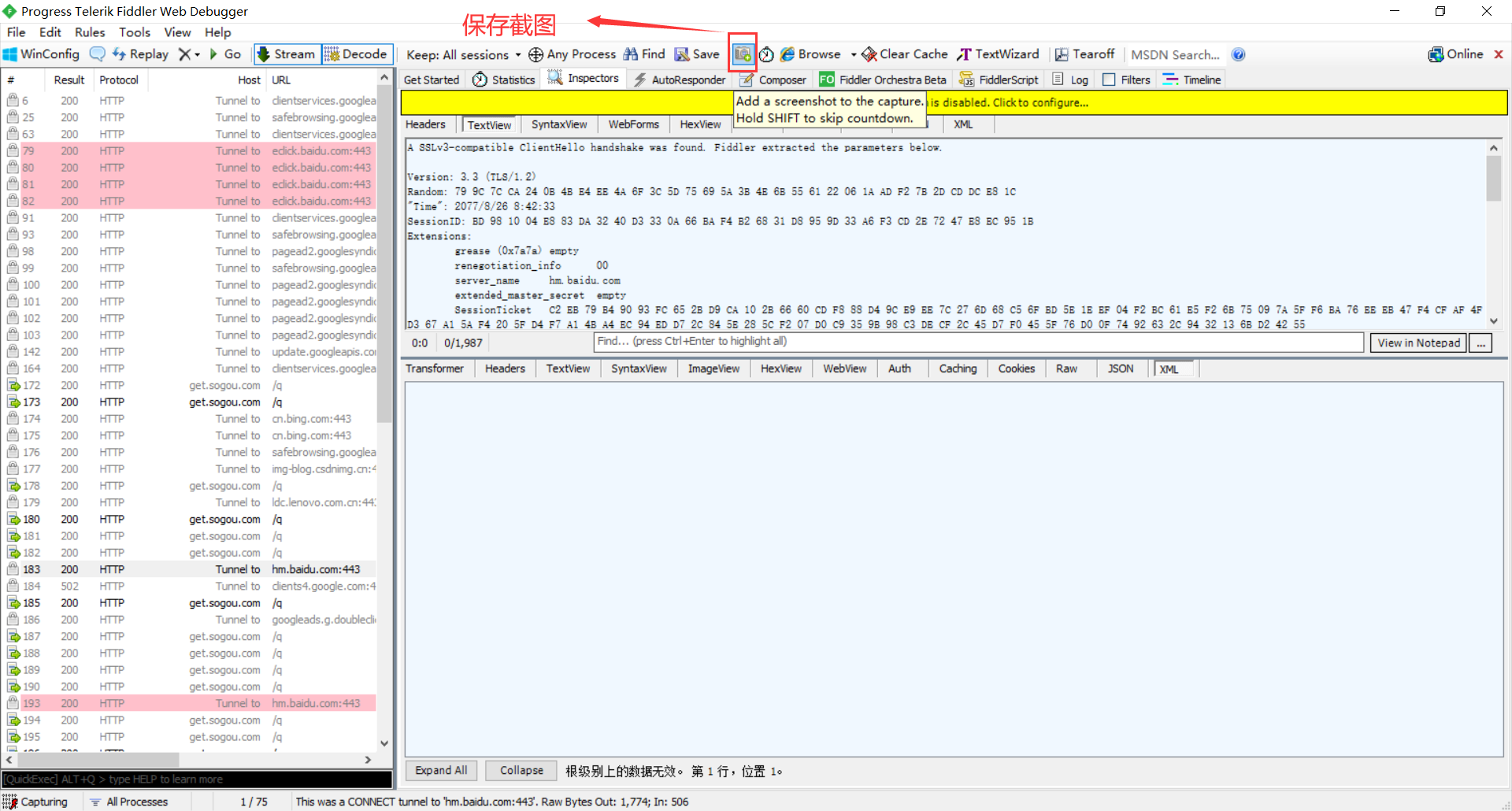The height and width of the screenshot is (811, 1512).
Task: Open the Timeline tab
Action: 1192,80
